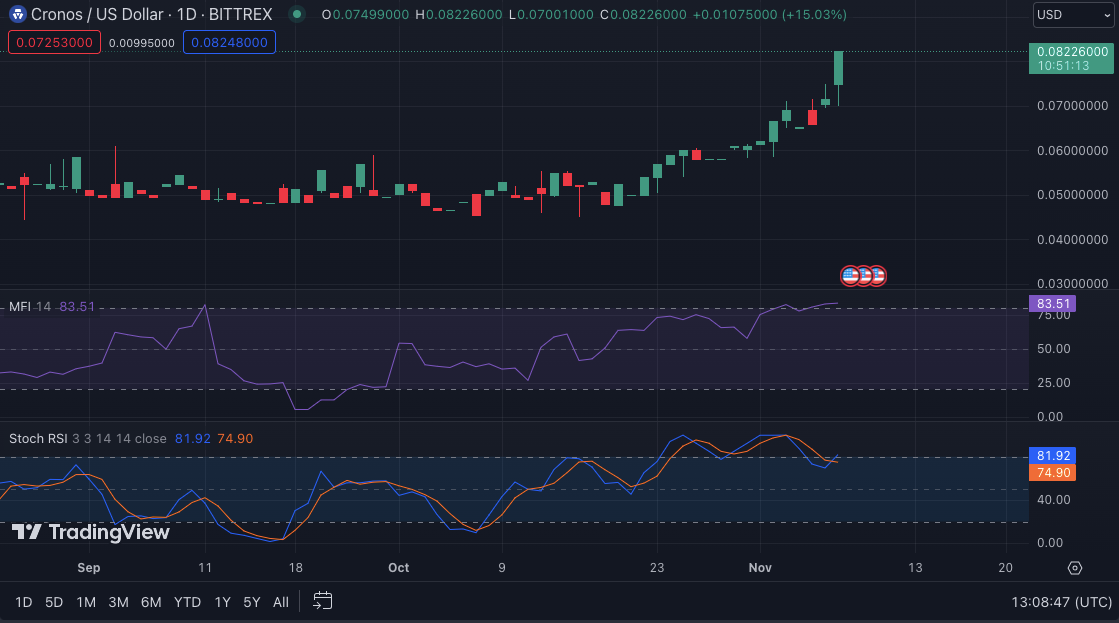Click the Stoch RSI orange label 74.90
1119x623 pixels.
pyautogui.click(x=1052, y=472)
